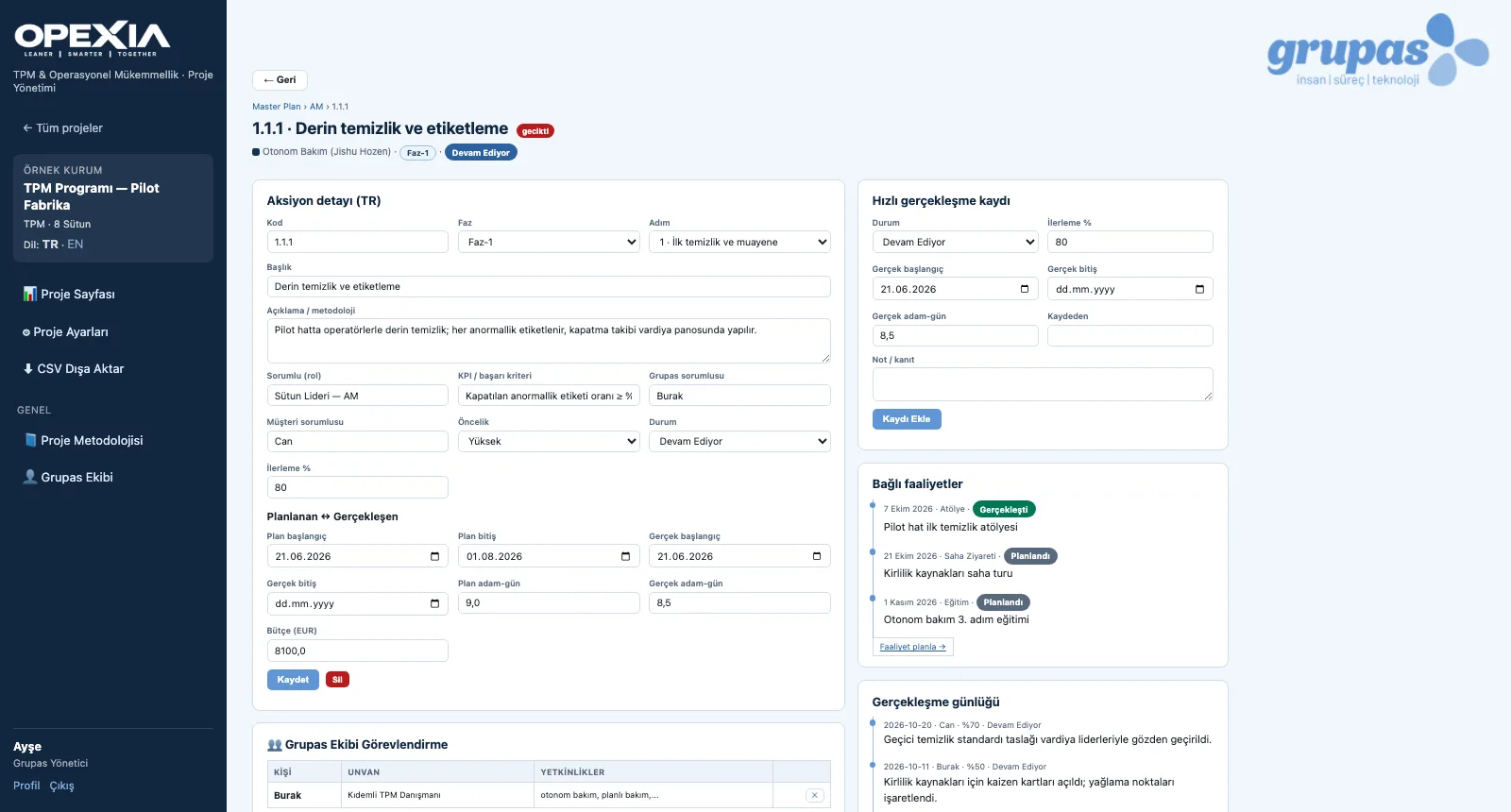The width and height of the screenshot is (1511, 812).
Task: Go to Proje Ayarları
Action: click(65, 332)
